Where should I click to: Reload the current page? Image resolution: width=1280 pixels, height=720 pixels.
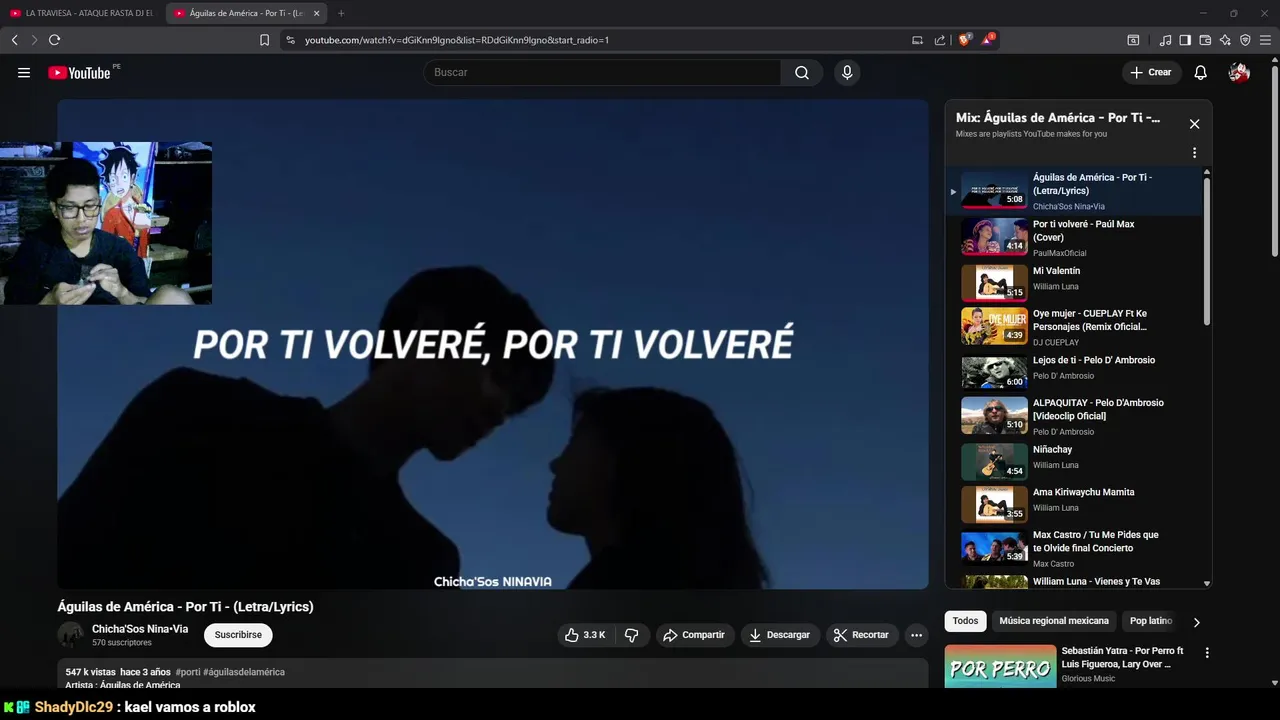[54, 40]
